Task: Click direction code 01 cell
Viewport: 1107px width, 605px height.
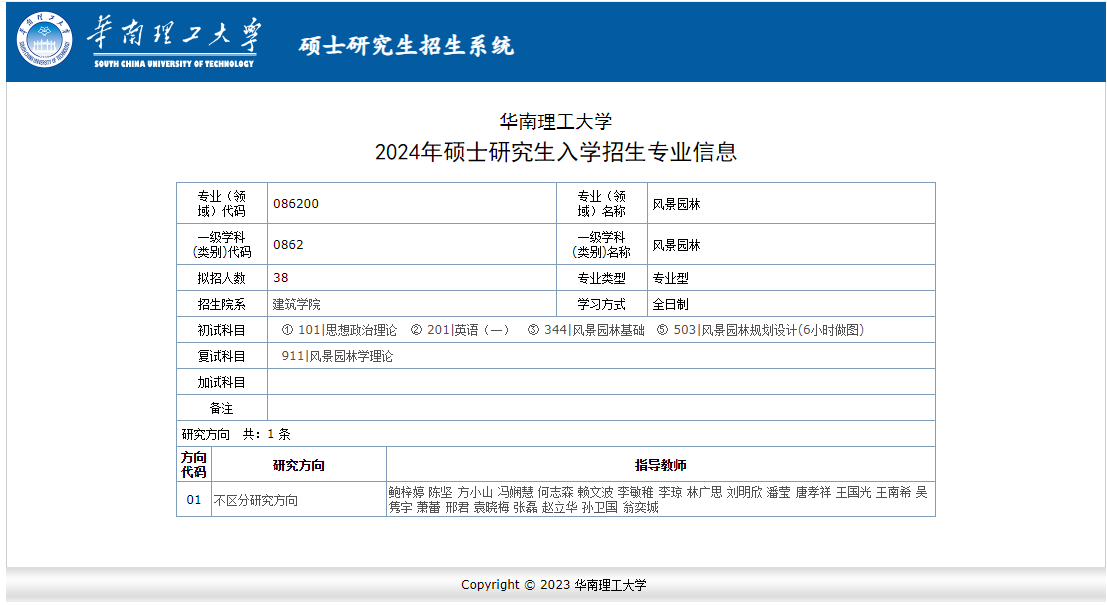Action: tap(193, 499)
